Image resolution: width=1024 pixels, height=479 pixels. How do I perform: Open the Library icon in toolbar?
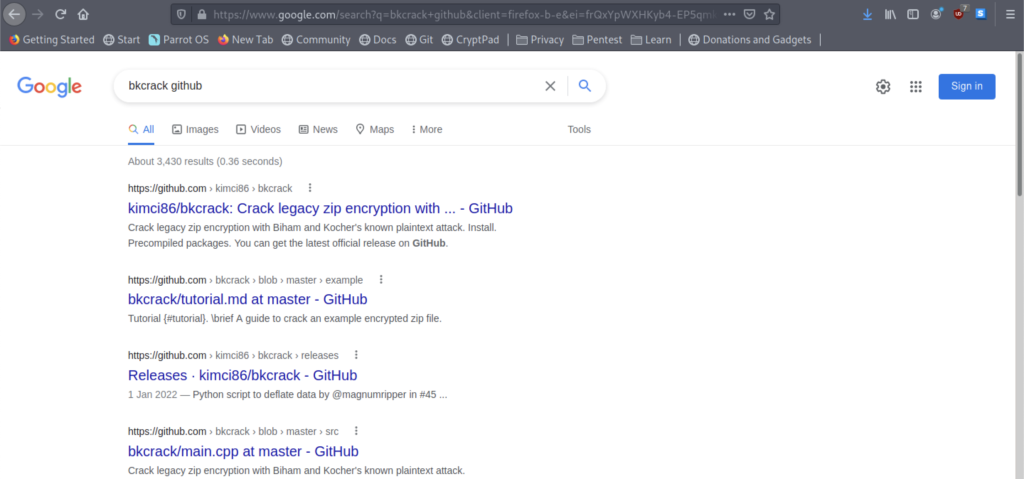890,14
